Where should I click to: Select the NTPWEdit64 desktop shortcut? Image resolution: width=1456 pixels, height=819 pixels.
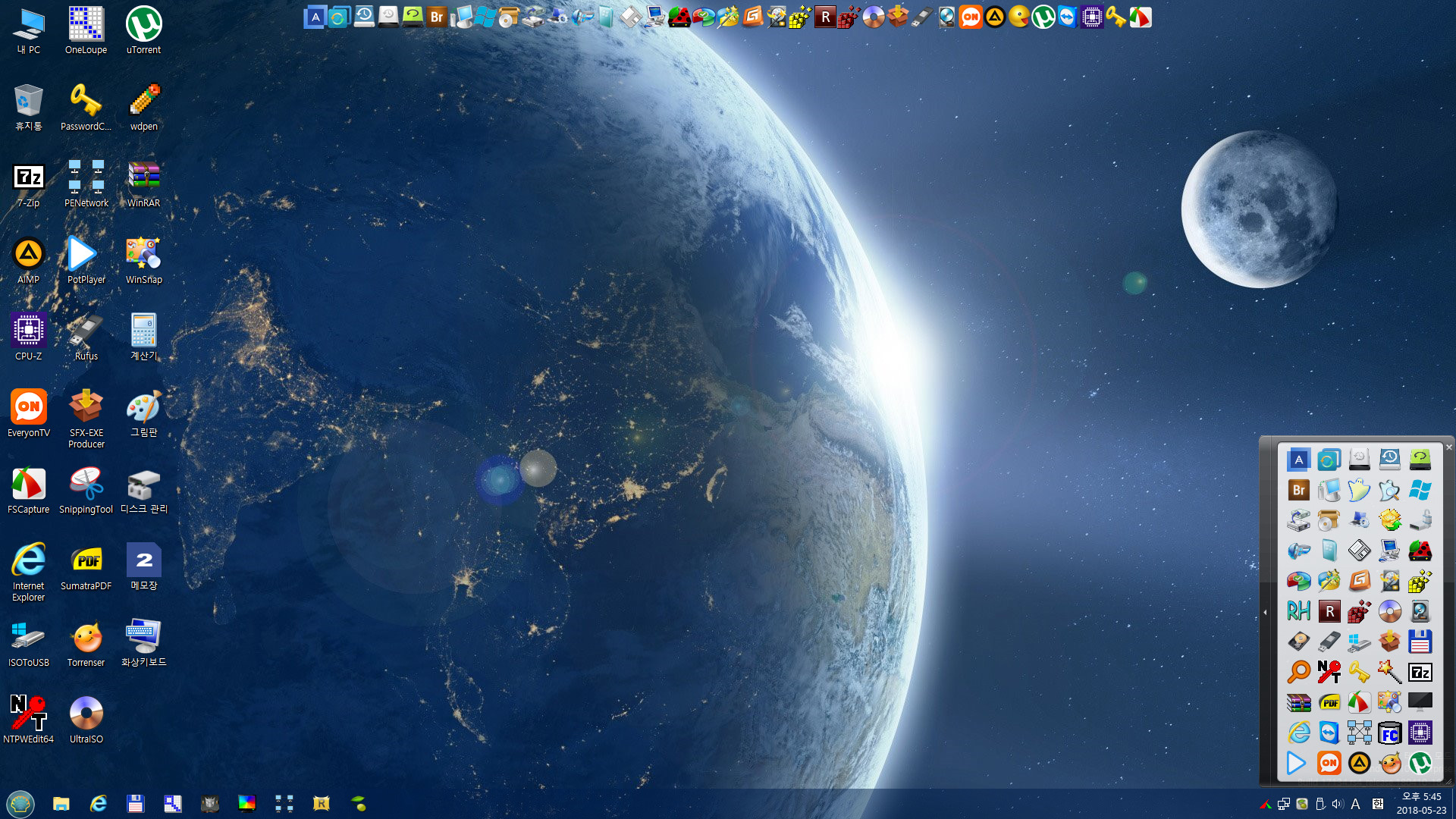pos(29,720)
